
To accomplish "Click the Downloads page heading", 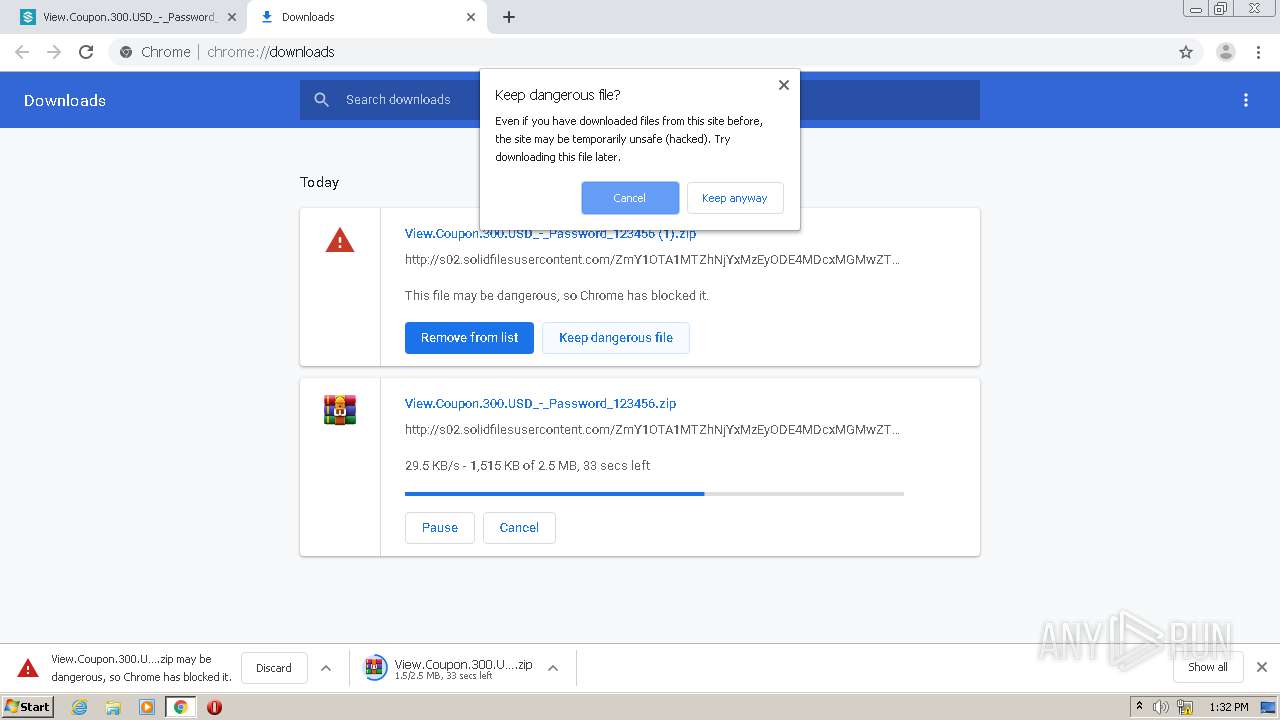I will tap(65, 100).
